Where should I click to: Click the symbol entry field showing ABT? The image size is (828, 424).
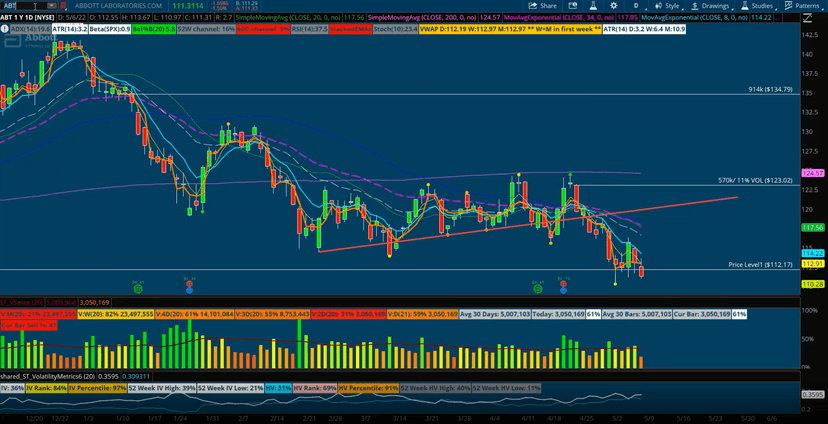(20, 6)
